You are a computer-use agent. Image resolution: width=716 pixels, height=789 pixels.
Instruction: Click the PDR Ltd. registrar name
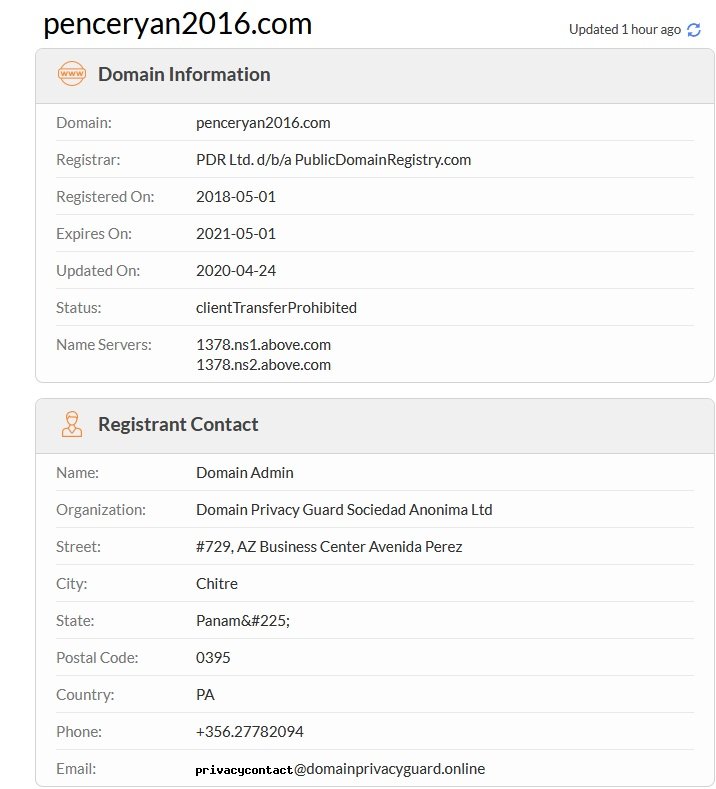pyautogui.click(x=333, y=160)
